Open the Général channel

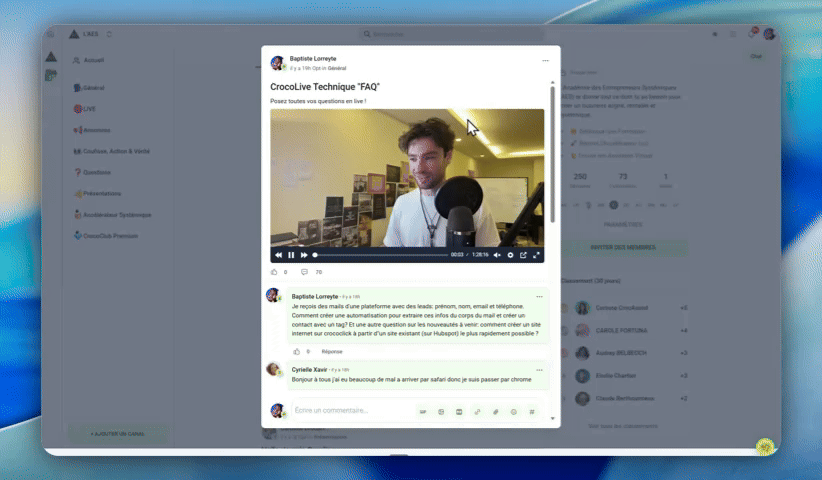(89, 88)
